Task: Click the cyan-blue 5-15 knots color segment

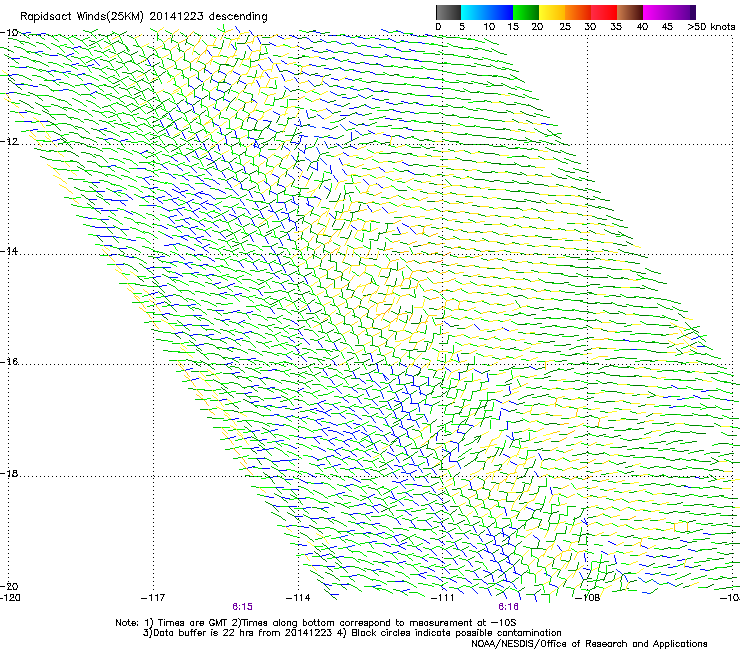Action: 487,12
